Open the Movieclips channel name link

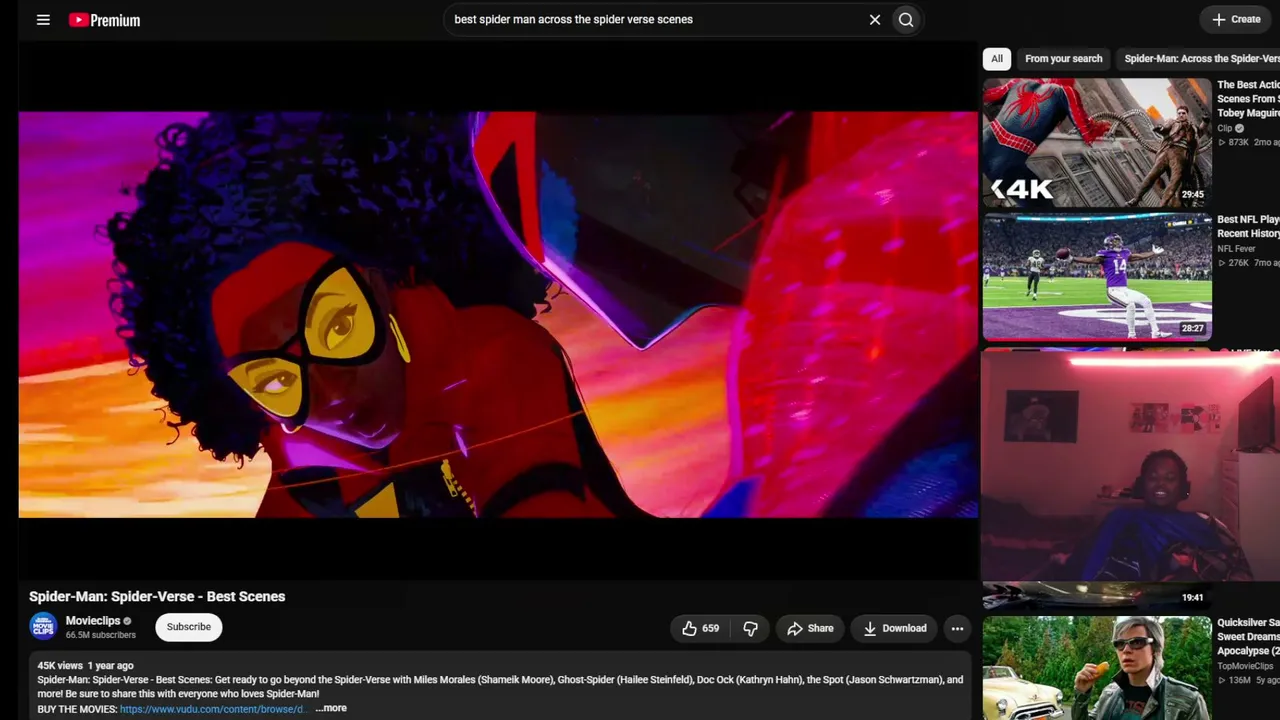[x=93, y=621]
